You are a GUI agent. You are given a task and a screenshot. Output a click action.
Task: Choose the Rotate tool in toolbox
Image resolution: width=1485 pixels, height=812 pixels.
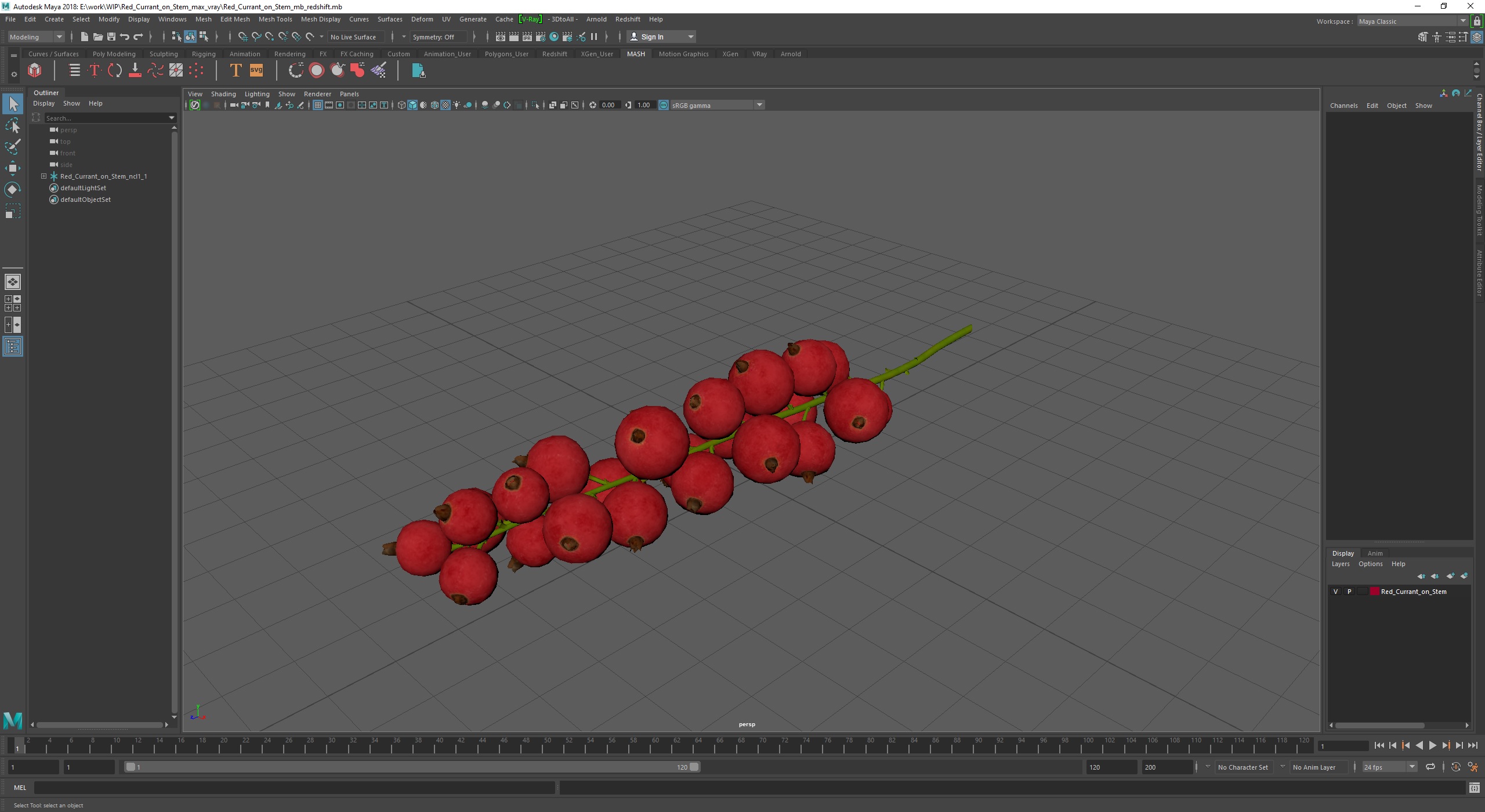(x=13, y=190)
